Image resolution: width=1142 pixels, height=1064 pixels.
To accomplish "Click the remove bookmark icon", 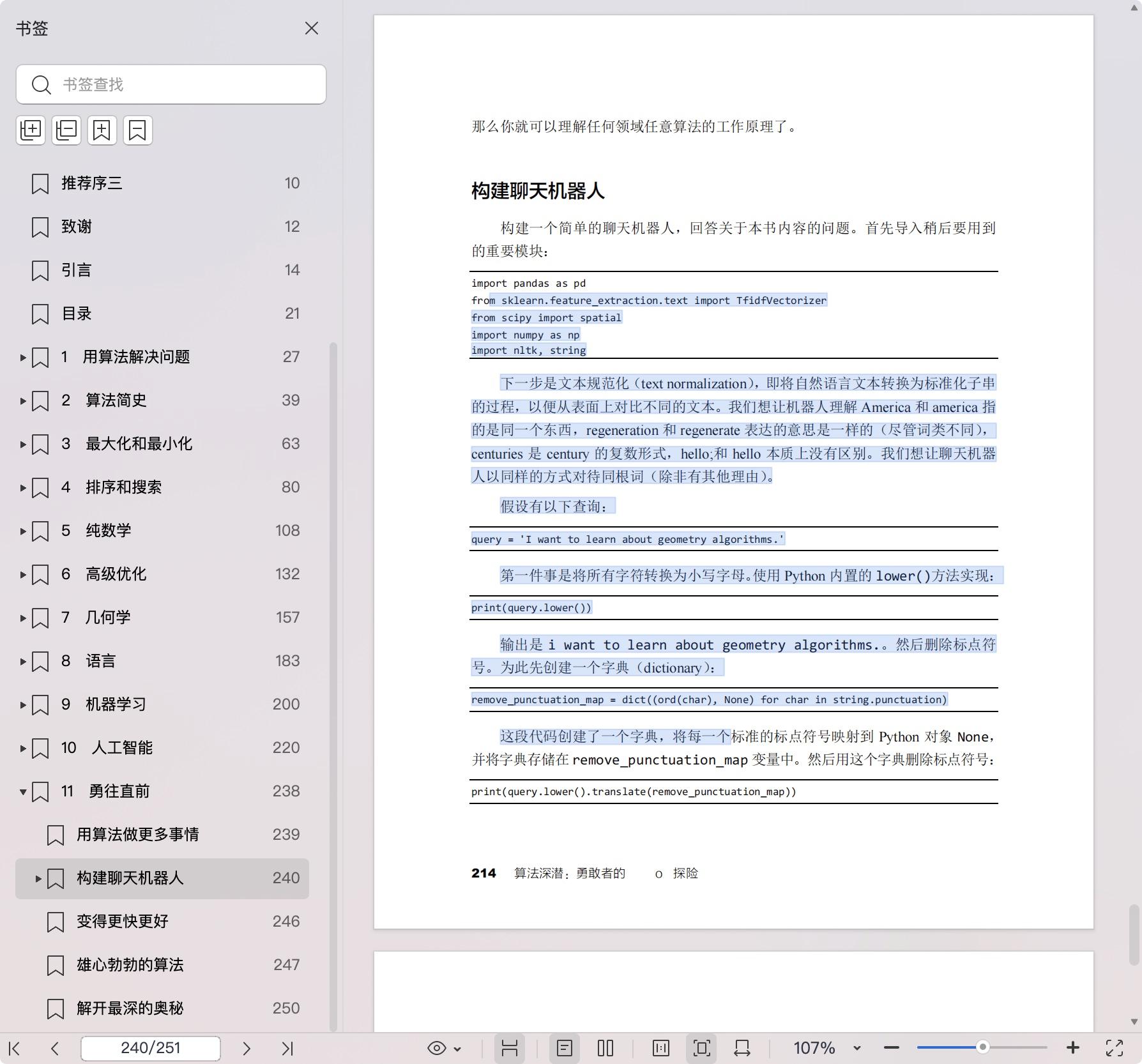I will 138,130.
